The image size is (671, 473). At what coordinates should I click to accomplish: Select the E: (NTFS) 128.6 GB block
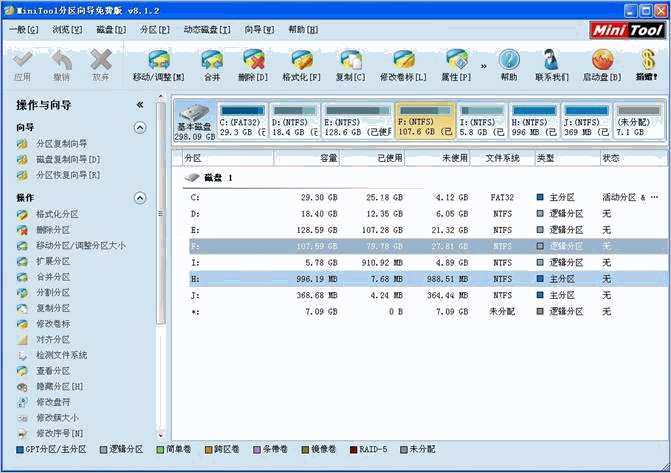pyautogui.click(x=357, y=121)
